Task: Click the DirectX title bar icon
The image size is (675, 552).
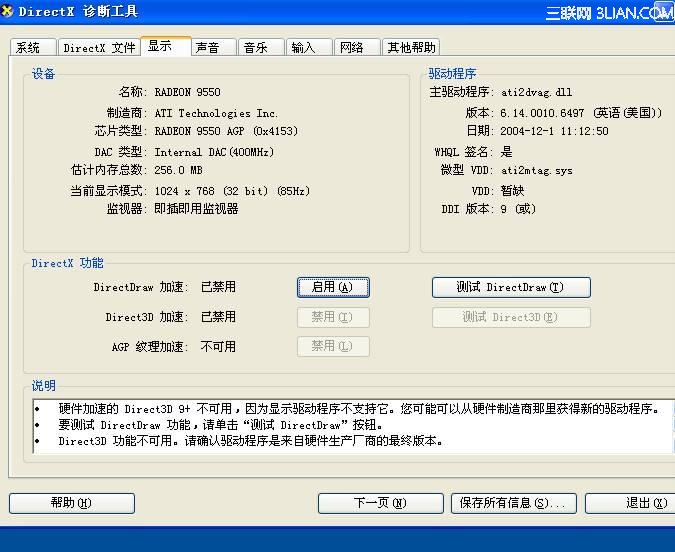Action: pyautogui.click(x=6, y=11)
